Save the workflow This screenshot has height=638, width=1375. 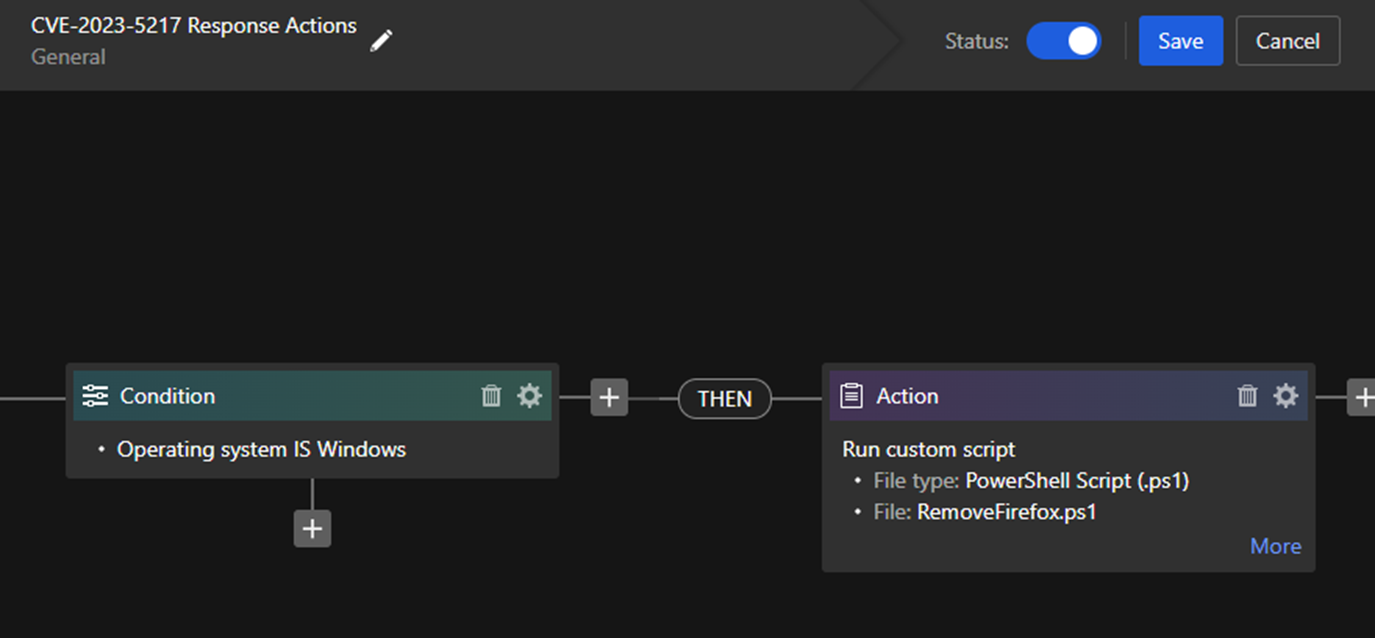1180,41
